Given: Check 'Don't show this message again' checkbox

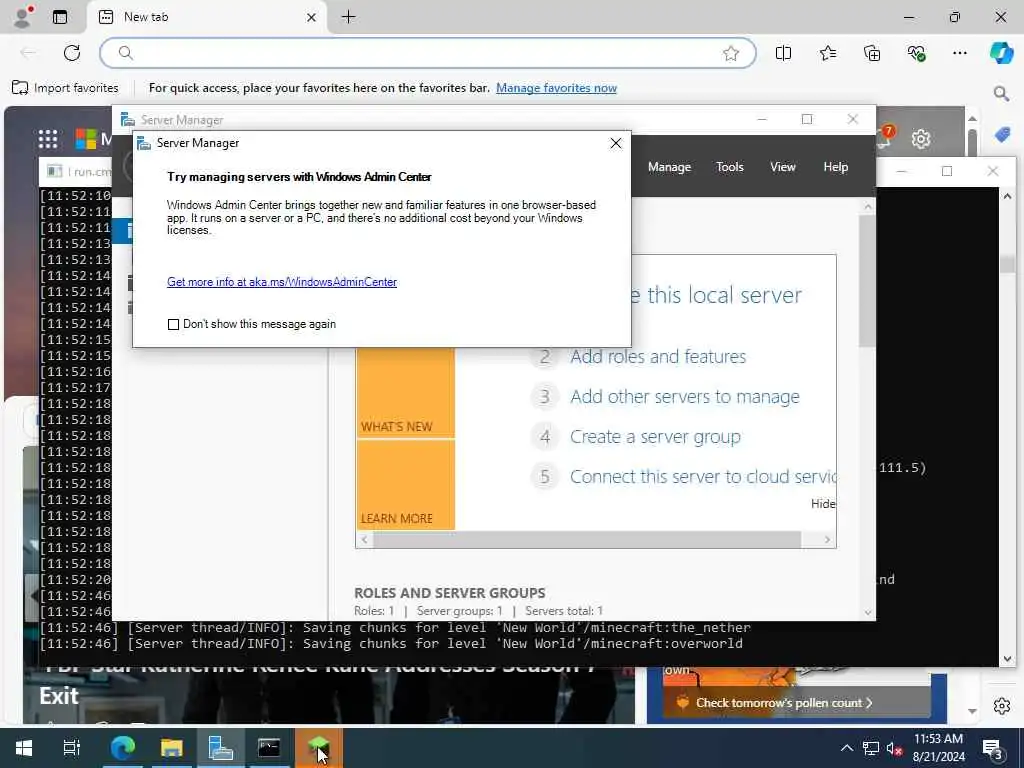Looking at the screenshot, I should click(x=173, y=325).
